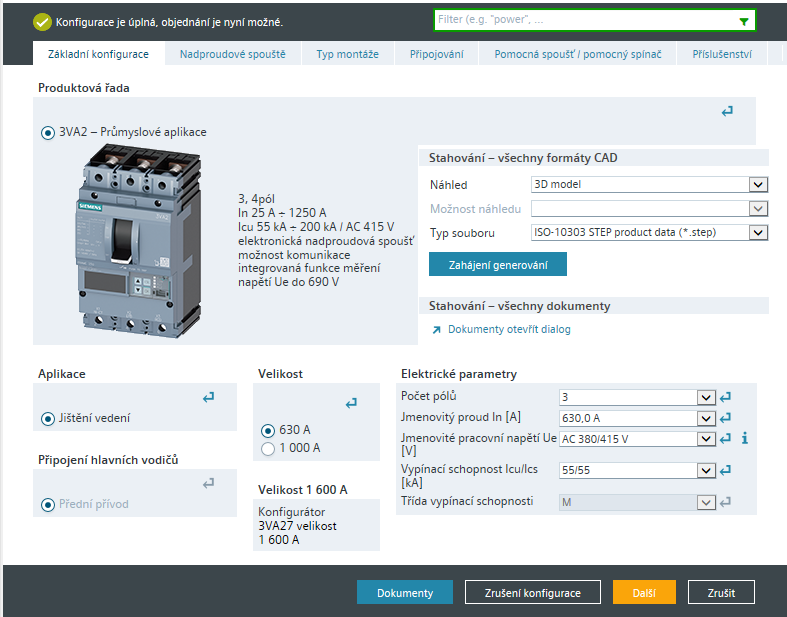Select Přední přívod radio option

pyautogui.click(x=48, y=505)
